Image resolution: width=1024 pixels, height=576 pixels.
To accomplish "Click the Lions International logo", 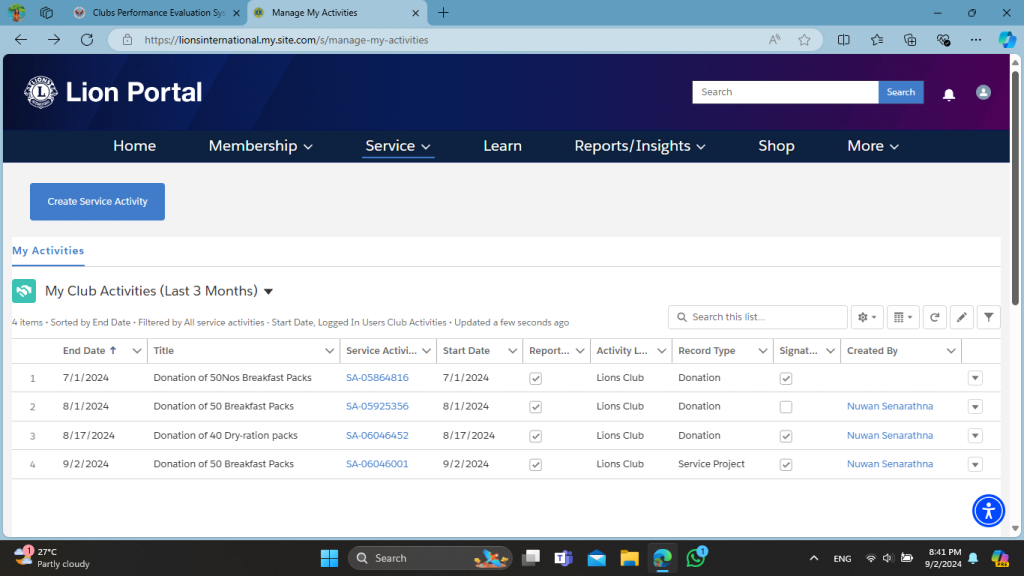I will click(x=40, y=92).
